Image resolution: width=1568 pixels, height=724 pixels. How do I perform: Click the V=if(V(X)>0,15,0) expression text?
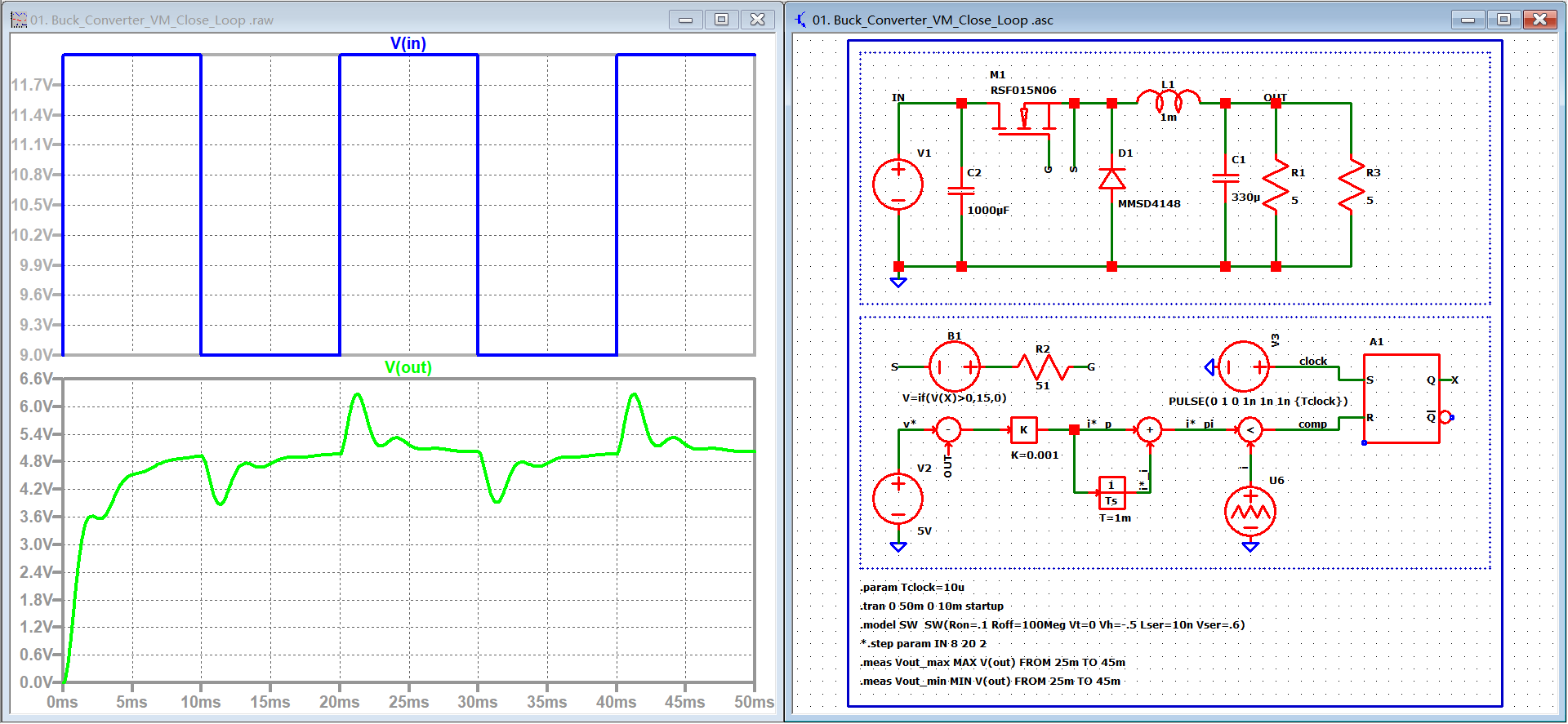(954, 398)
